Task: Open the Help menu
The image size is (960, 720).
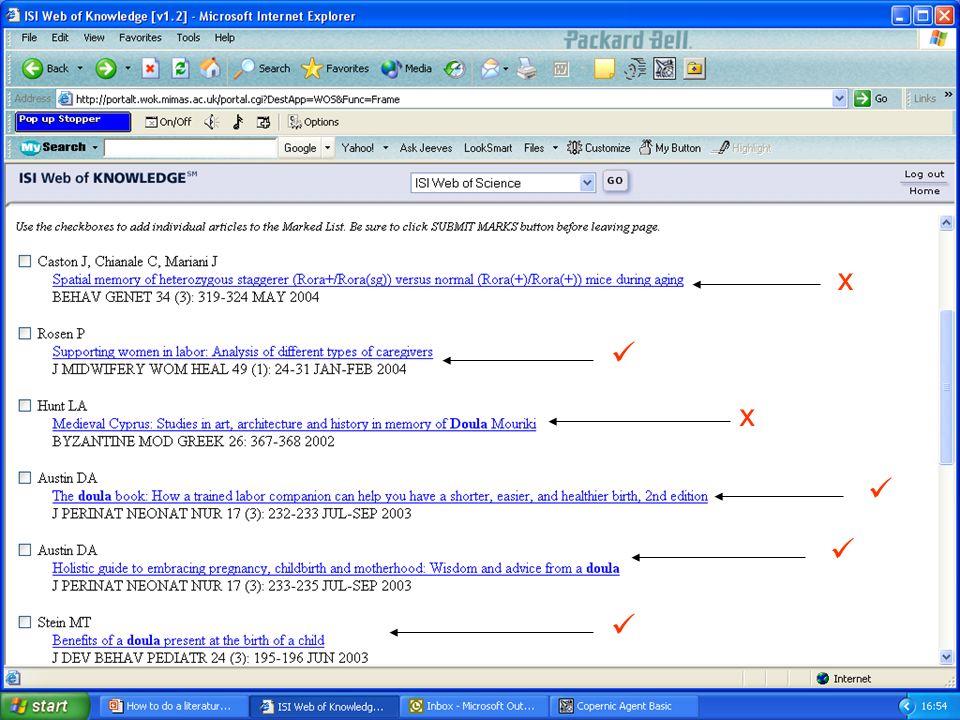Action: tap(225, 38)
